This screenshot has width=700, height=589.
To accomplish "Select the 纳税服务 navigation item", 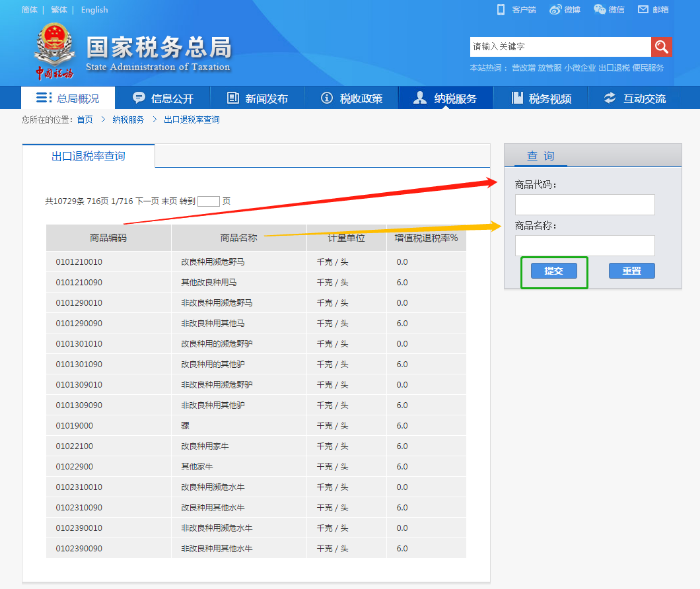I will point(445,98).
